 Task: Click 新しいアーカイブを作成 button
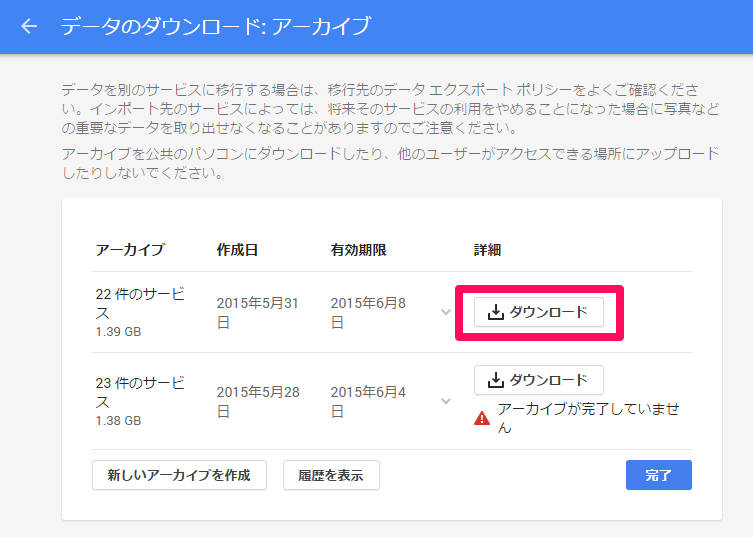(x=179, y=475)
